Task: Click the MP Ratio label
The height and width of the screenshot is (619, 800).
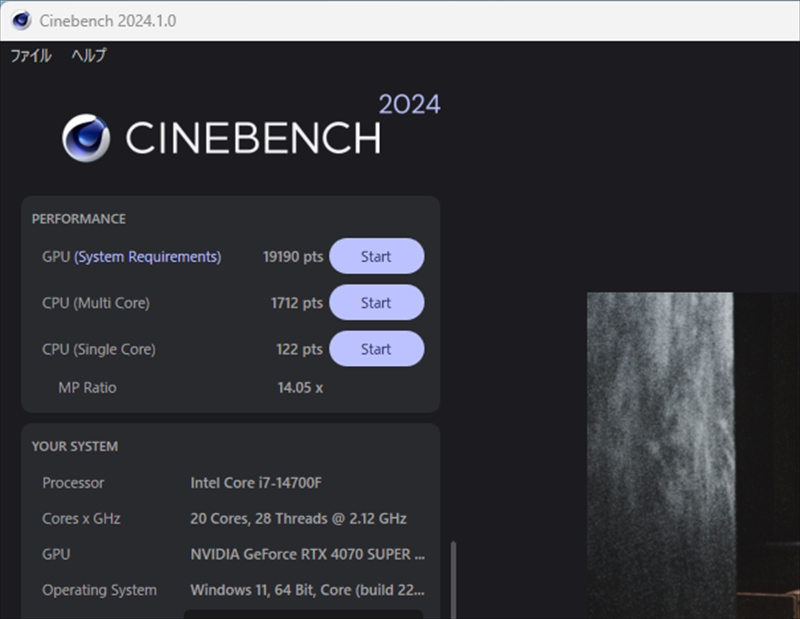Action: (87, 388)
